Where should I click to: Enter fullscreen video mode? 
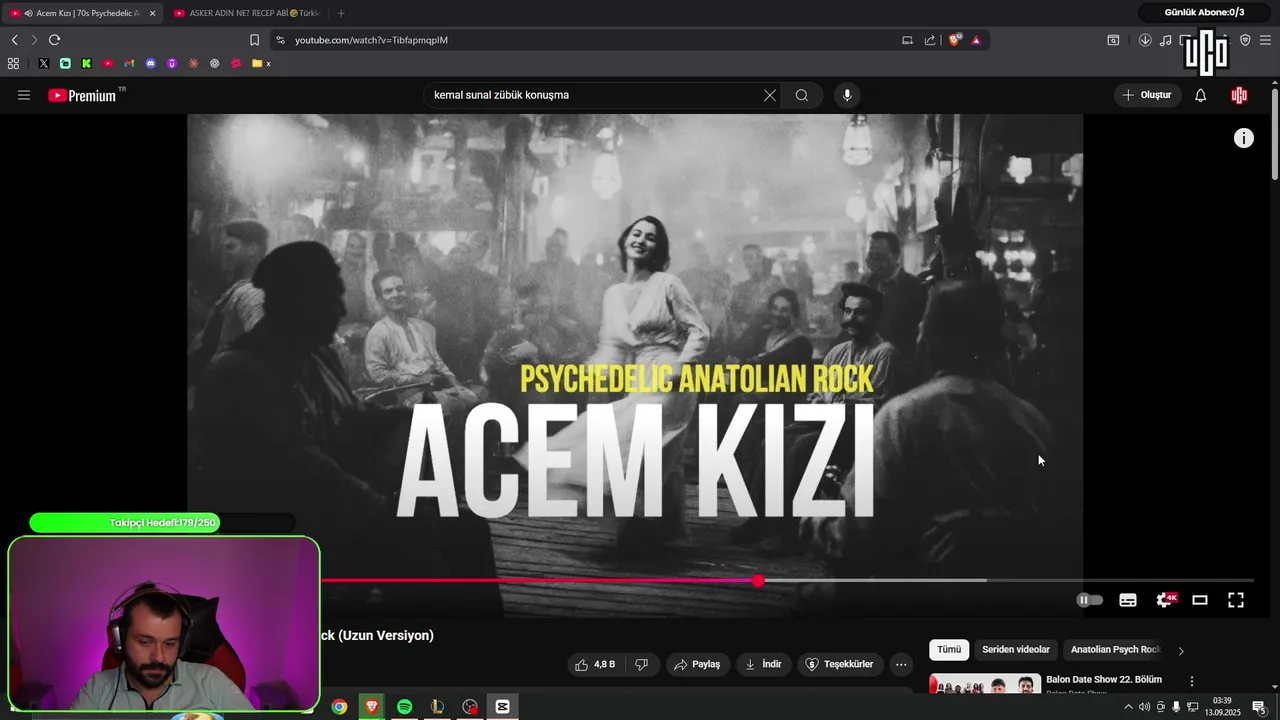1236,600
